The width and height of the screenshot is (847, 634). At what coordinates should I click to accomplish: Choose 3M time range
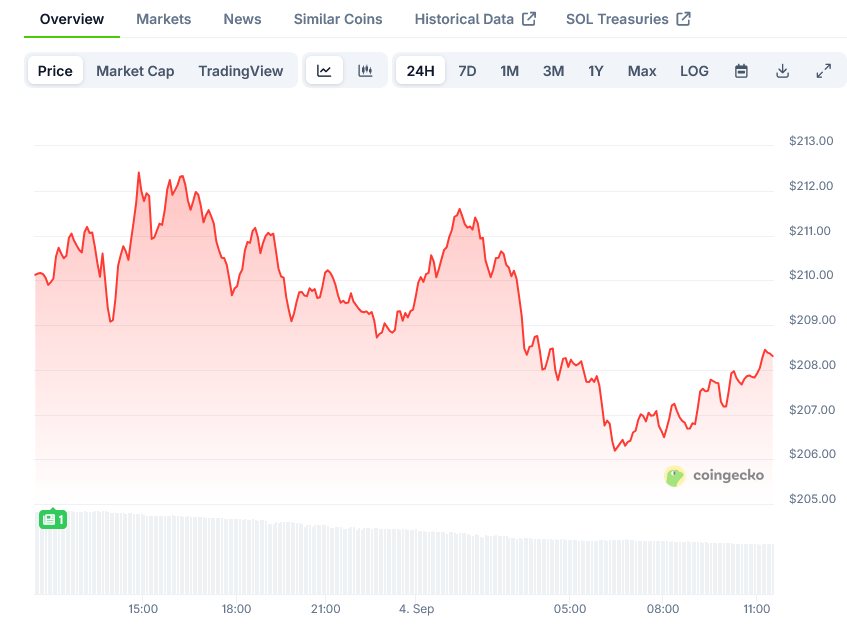(x=554, y=71)
